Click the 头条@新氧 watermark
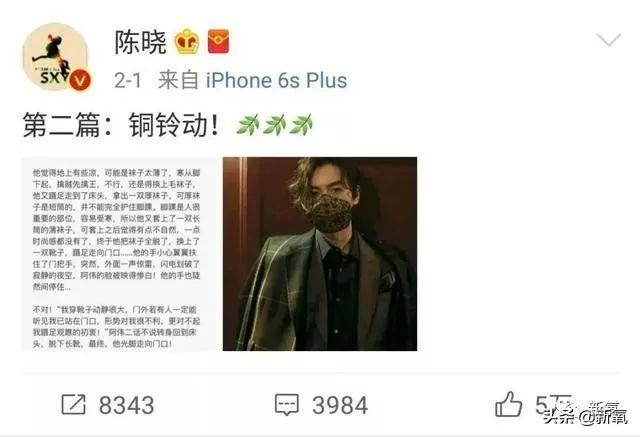 [x=584, y=416]
